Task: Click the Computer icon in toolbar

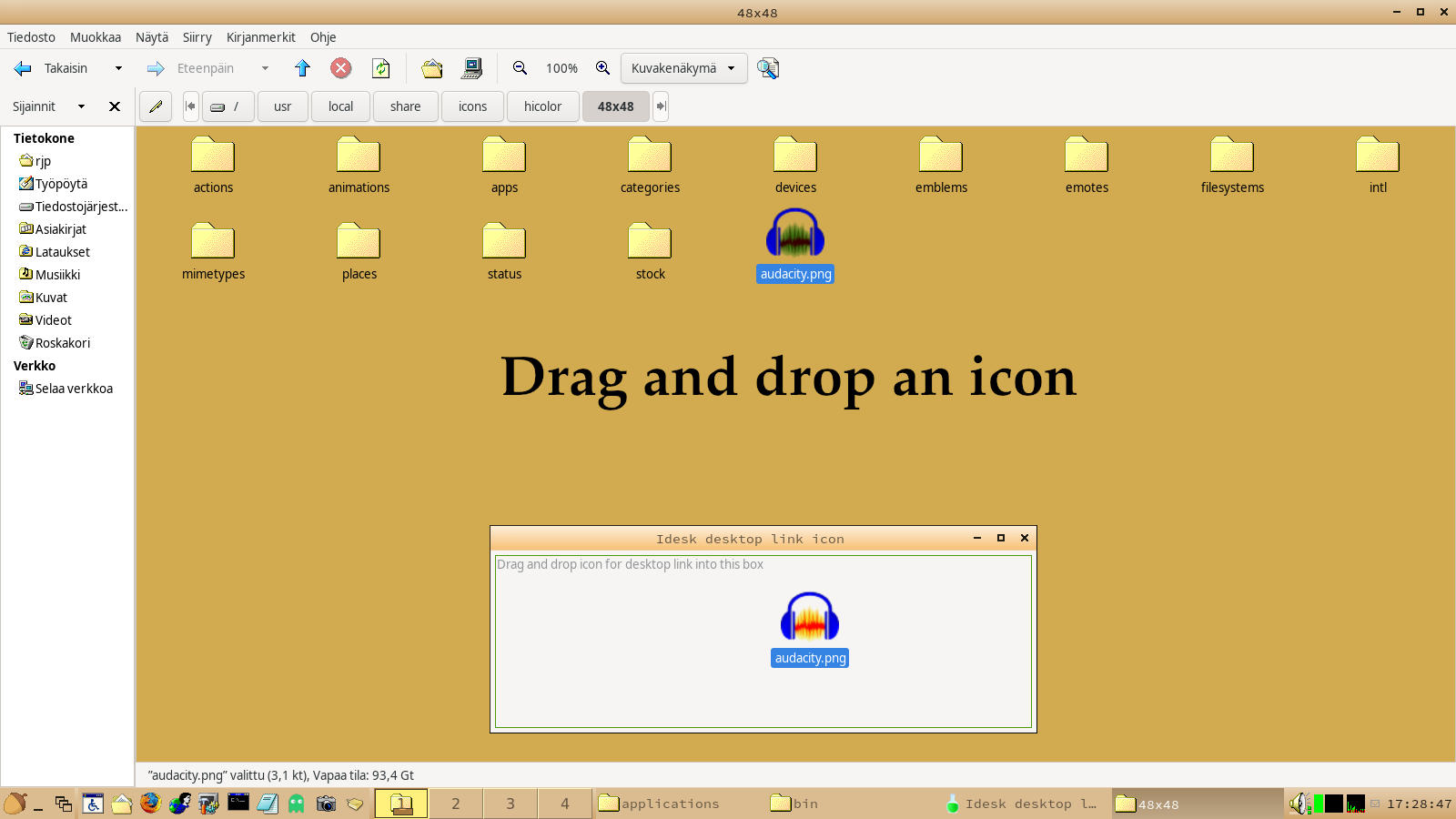Action: tap(472, 68)
